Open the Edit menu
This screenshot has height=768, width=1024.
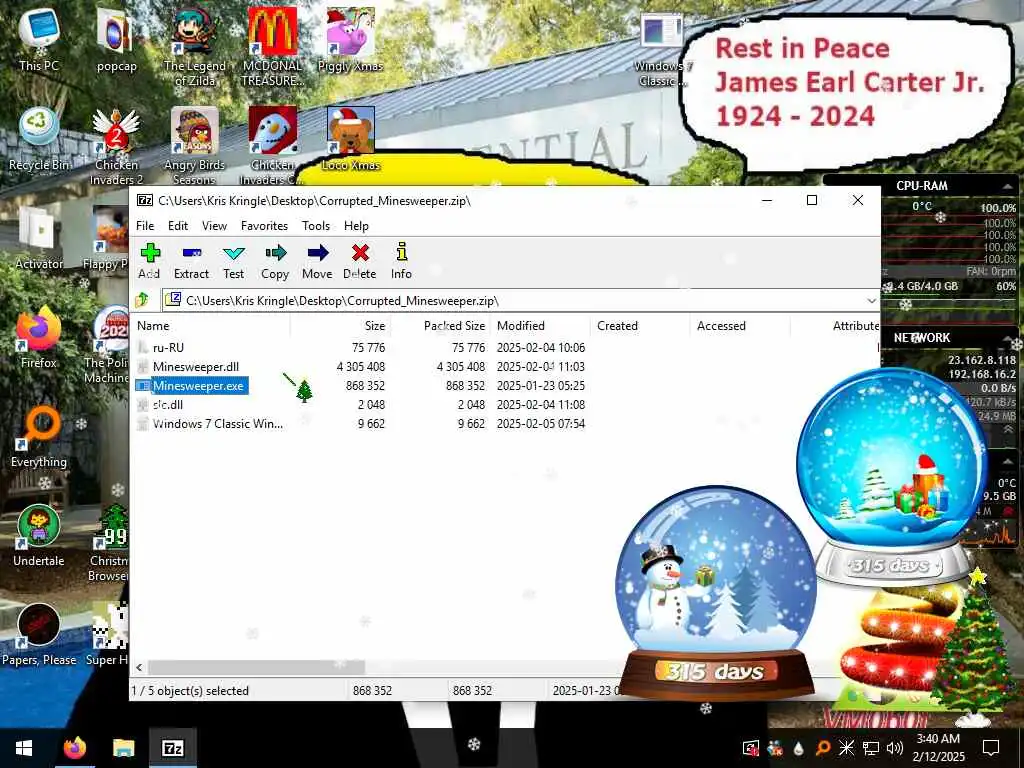tap(178, 226)
